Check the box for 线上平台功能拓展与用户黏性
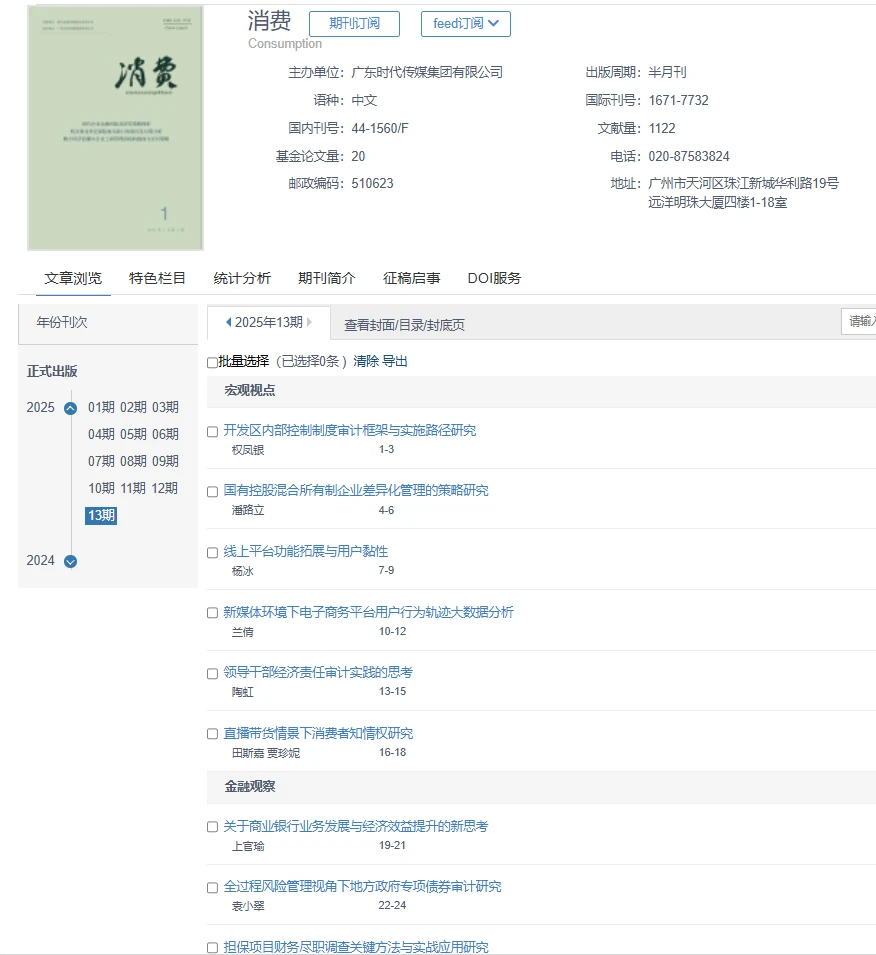 (213, 552)
